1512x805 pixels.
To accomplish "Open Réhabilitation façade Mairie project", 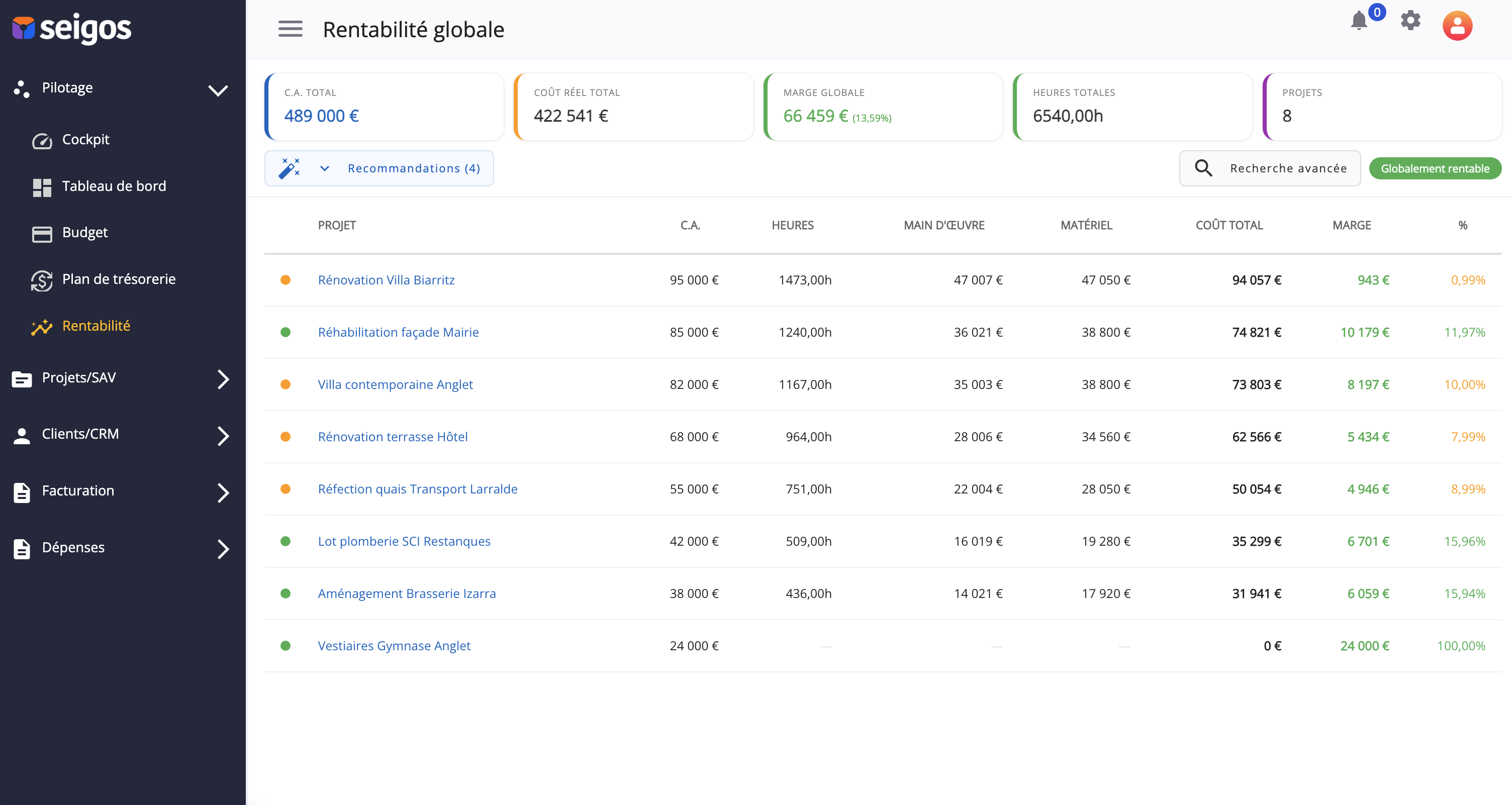I will (x=399, y=332).
